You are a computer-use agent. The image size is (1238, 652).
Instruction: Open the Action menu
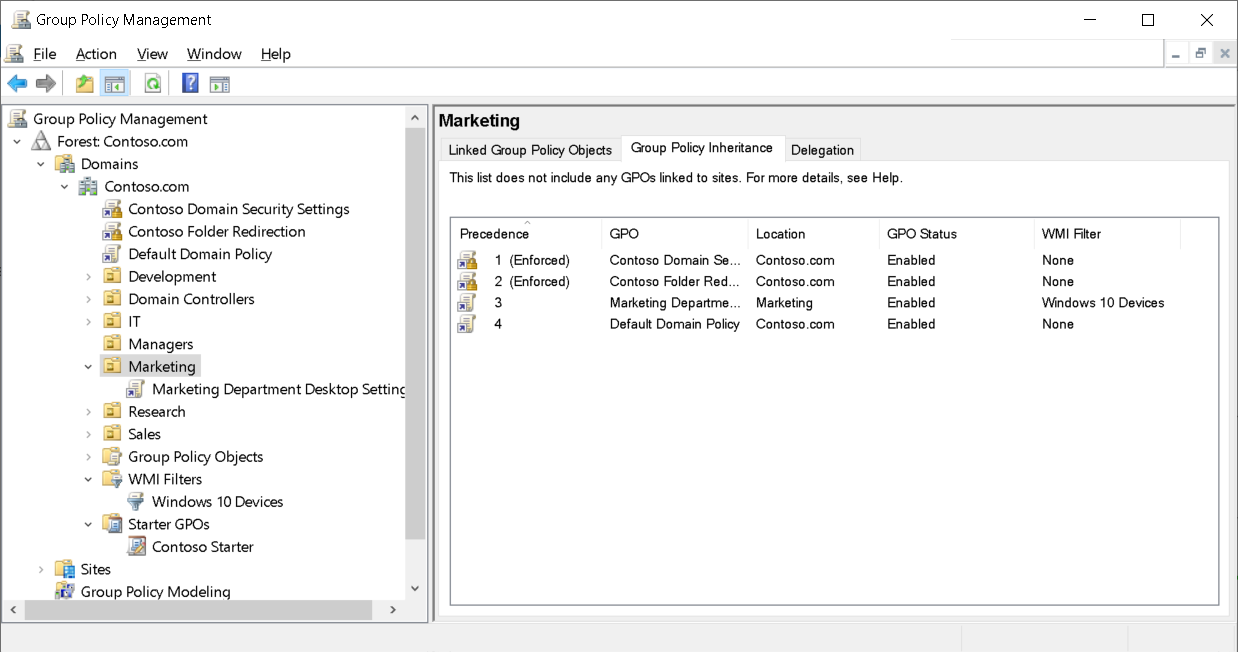pos(95,53)
